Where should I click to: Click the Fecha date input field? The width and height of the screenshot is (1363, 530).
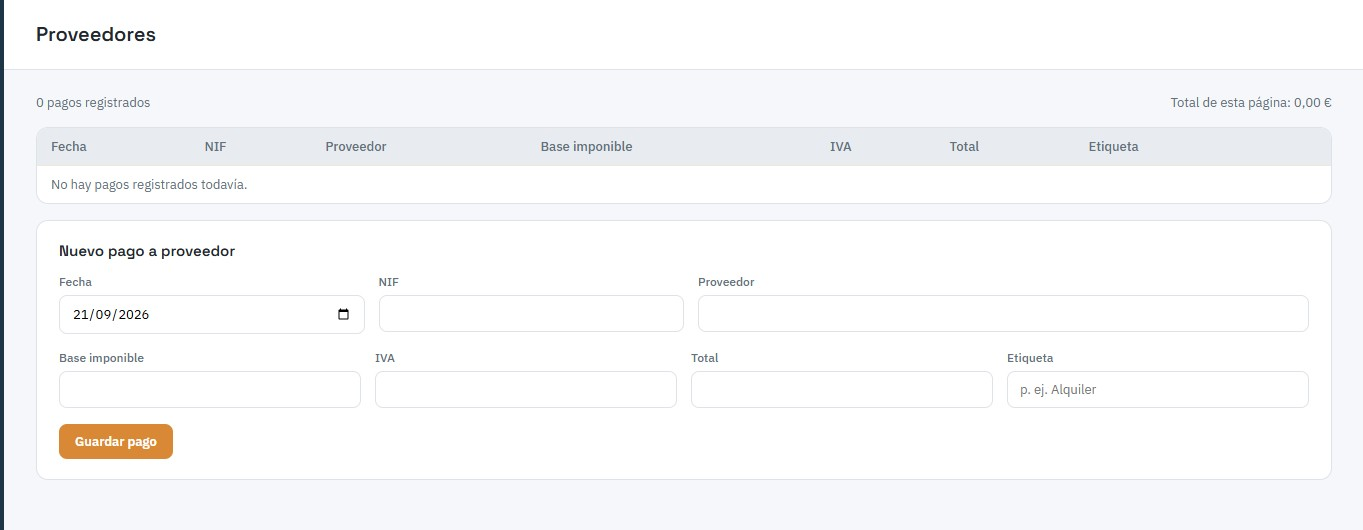(212, 314)
